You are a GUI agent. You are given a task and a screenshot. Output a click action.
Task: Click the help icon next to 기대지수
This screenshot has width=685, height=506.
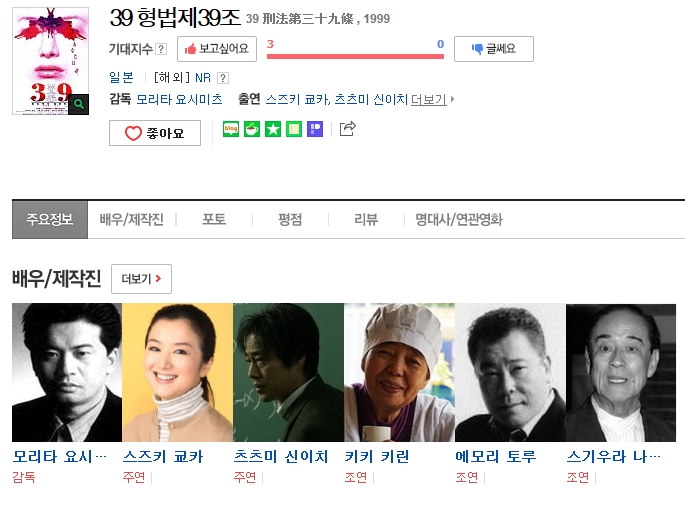(161, 49)
